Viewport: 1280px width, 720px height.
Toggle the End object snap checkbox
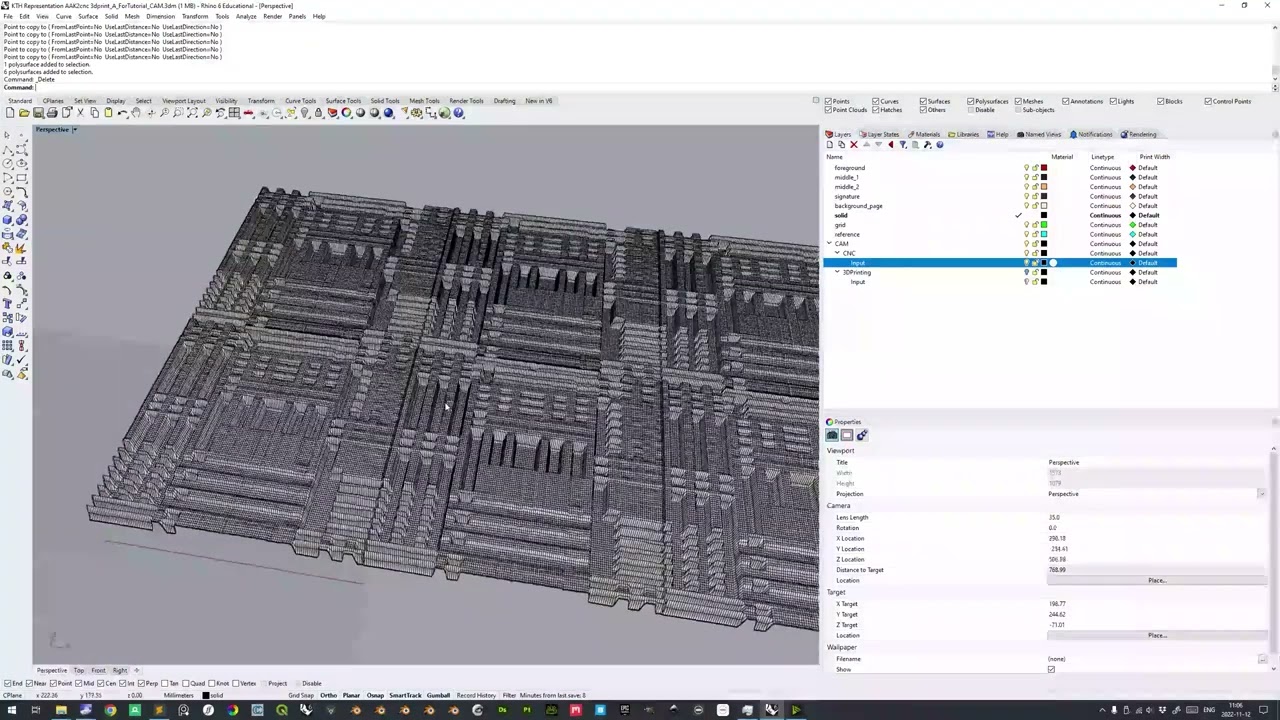pyautogui.click(x=7, y=683)
